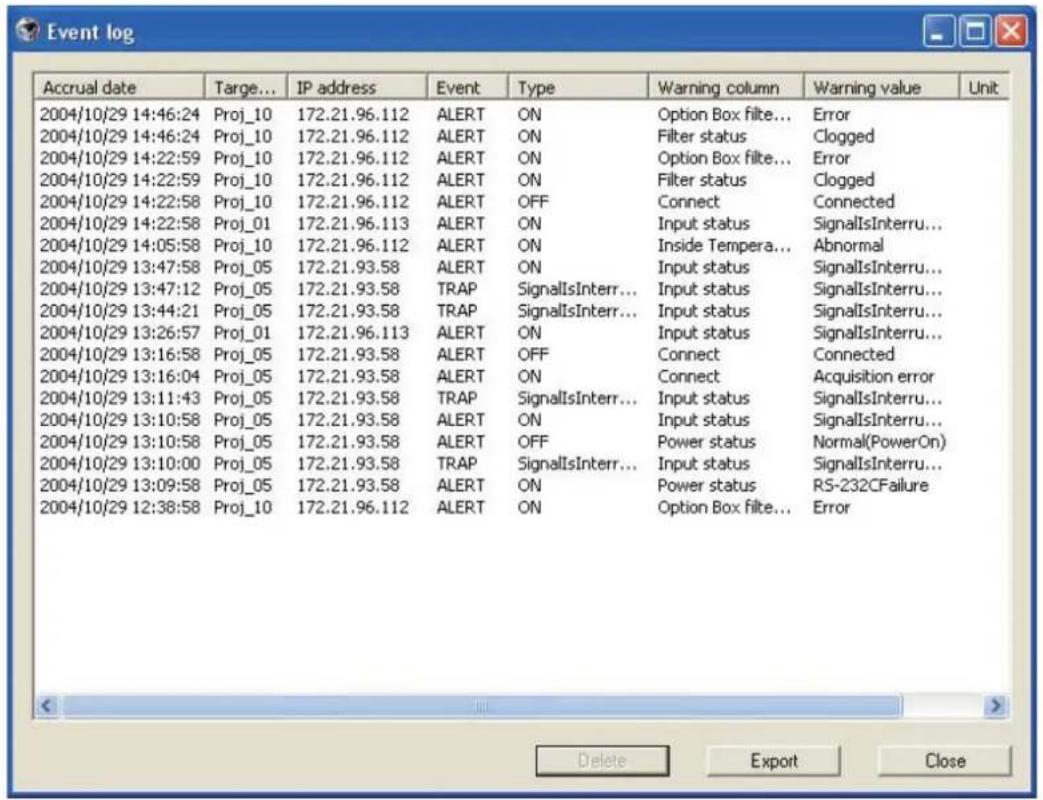Image resolution: width=1043 pixels, height=800 pixels.
Task: Click the Abnormal warning value
Action: click(848, 245)
